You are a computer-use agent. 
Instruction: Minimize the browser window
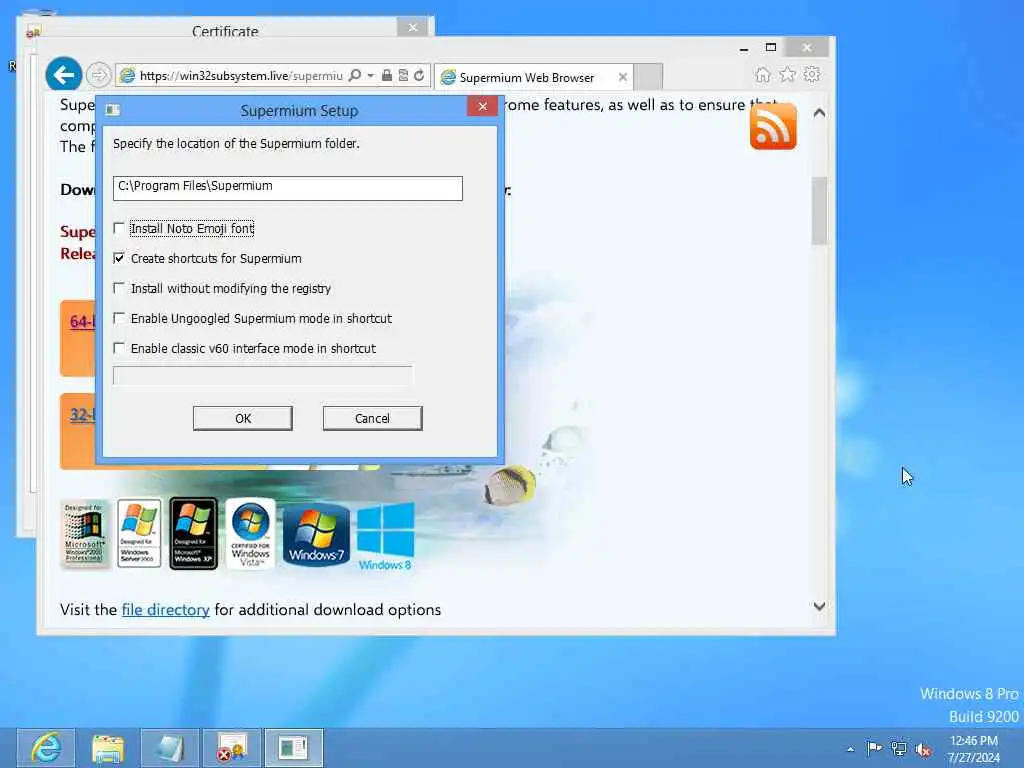coord(744,48)
